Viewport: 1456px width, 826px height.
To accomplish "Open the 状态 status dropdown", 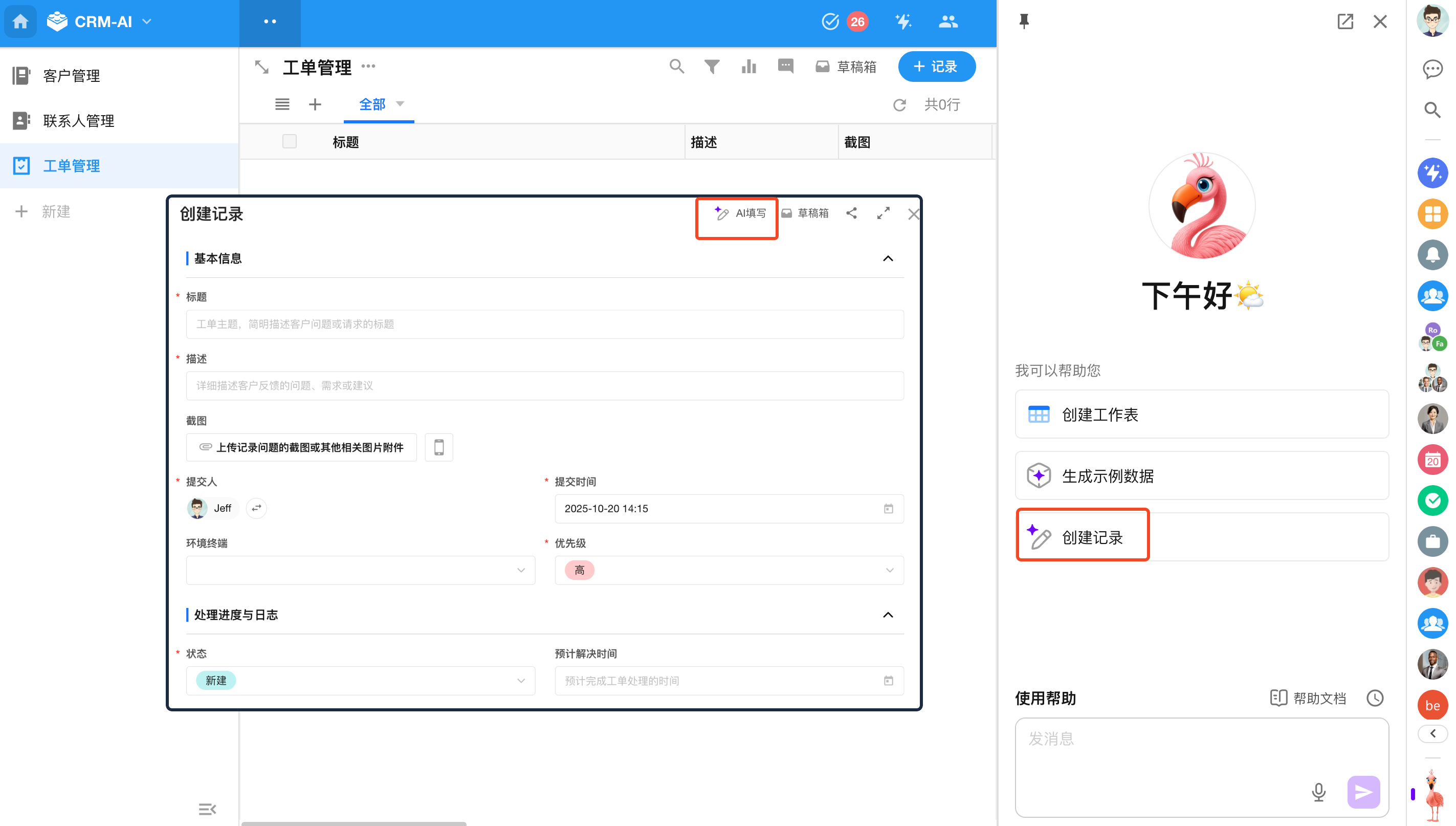I will click(x=360, y=681).
